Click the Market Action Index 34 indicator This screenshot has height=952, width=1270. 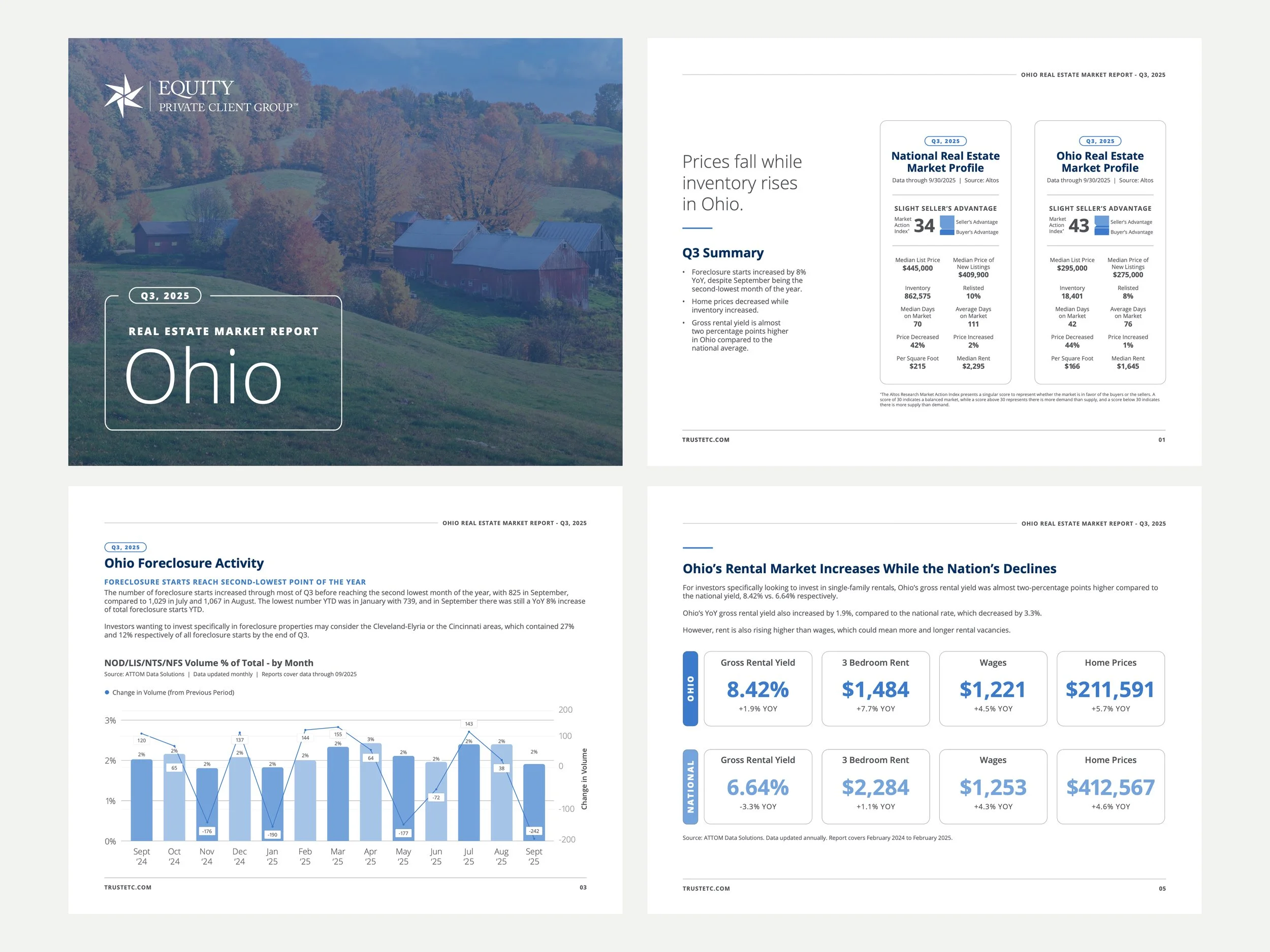[x=925, y=225]
